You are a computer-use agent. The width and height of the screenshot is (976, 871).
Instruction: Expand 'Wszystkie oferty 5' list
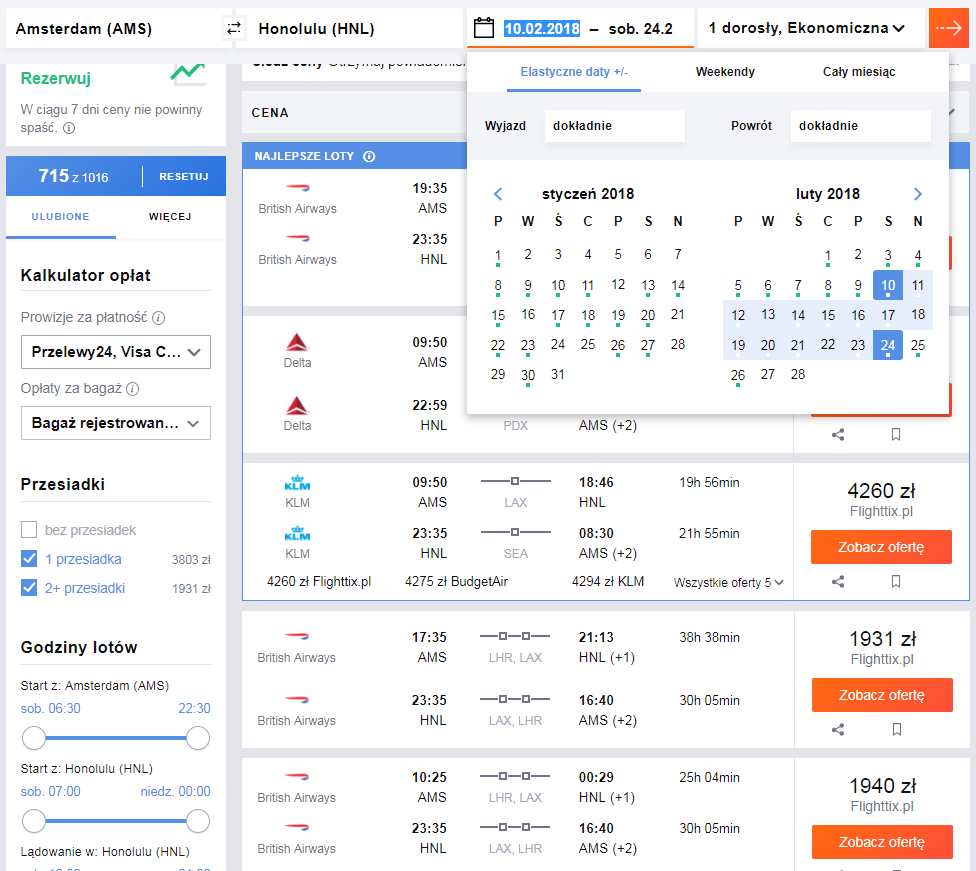[x=728, y=583]
